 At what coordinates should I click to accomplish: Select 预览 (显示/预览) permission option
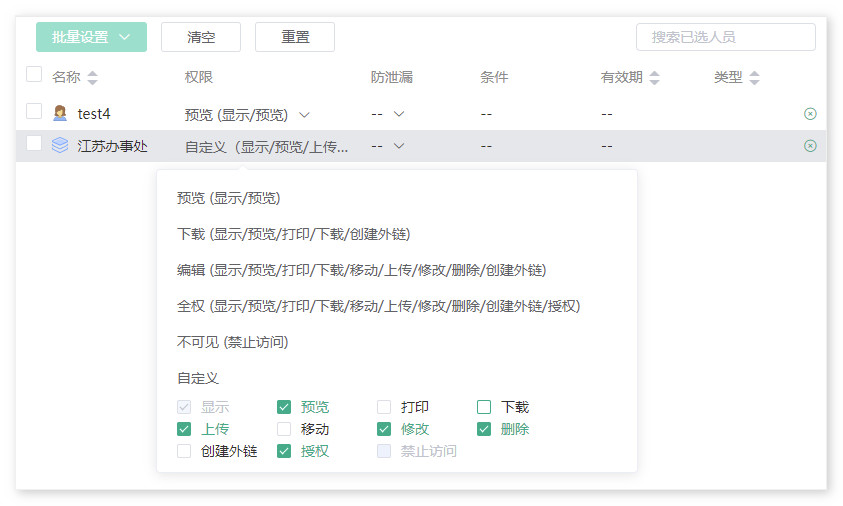coord(228,198)
